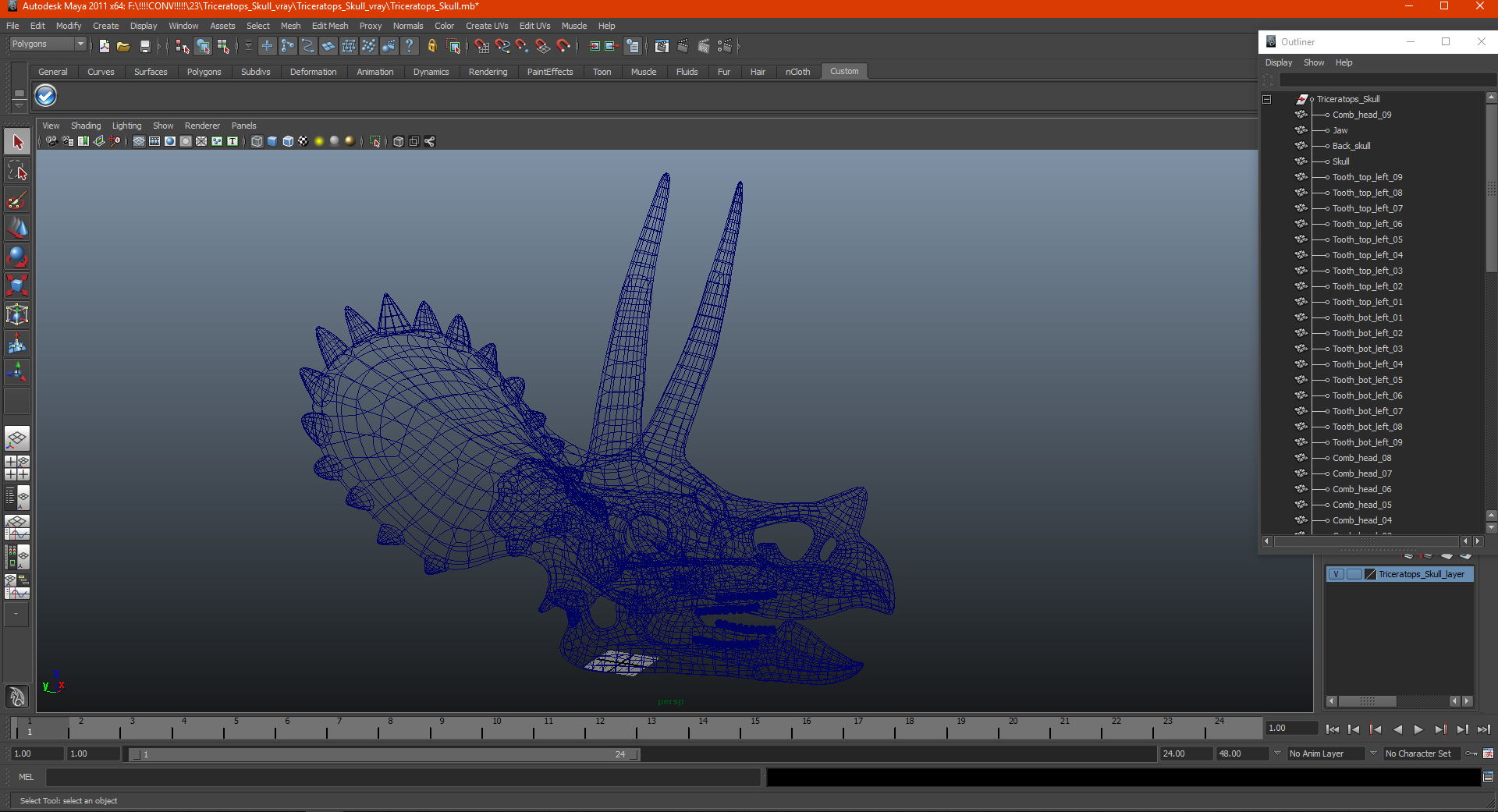1498x812 pixels.
Task: Activate the Lasso select tool
Action: point(17,171)
